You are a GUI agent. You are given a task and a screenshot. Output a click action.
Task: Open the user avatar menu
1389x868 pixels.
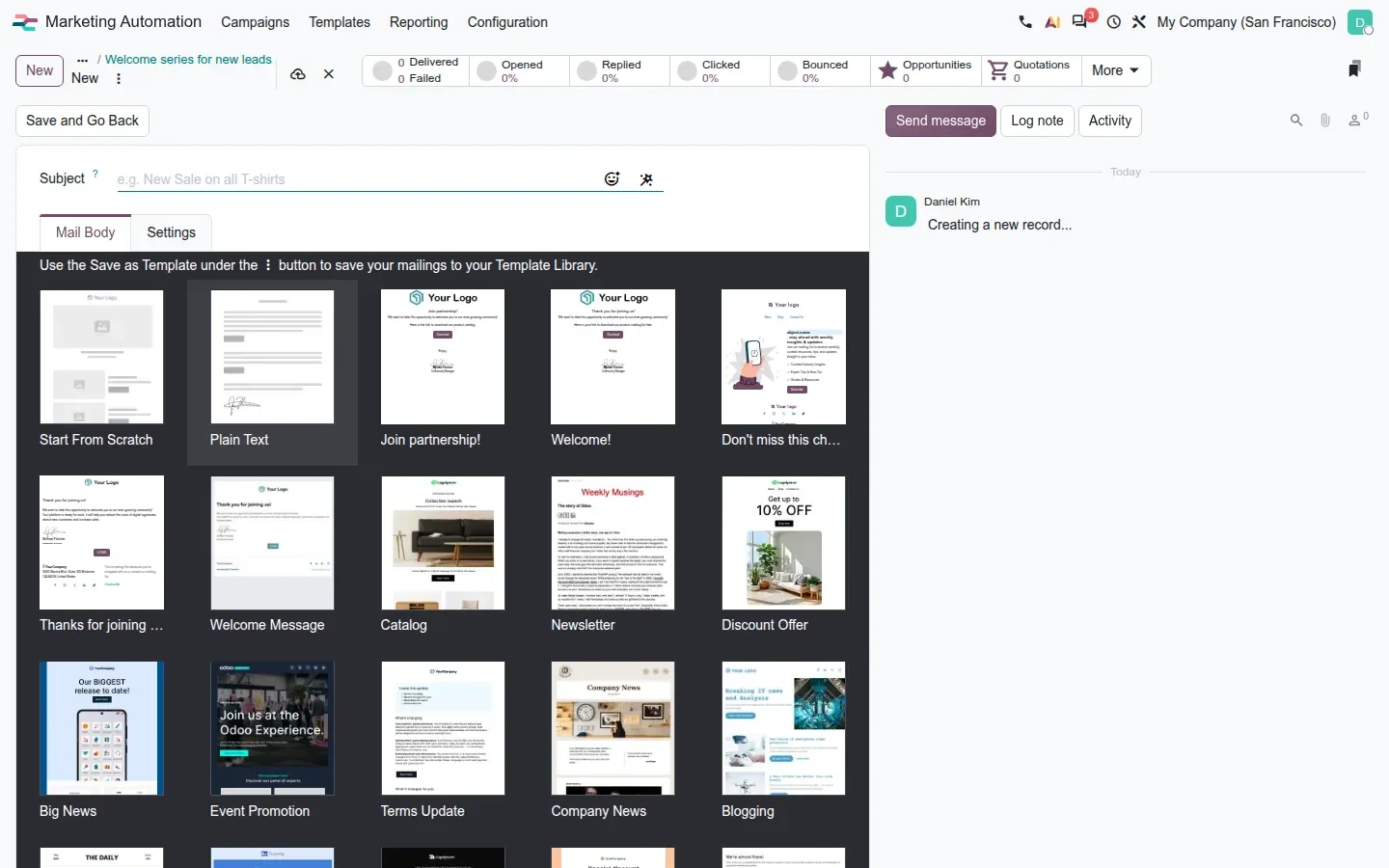point(1360,22)
